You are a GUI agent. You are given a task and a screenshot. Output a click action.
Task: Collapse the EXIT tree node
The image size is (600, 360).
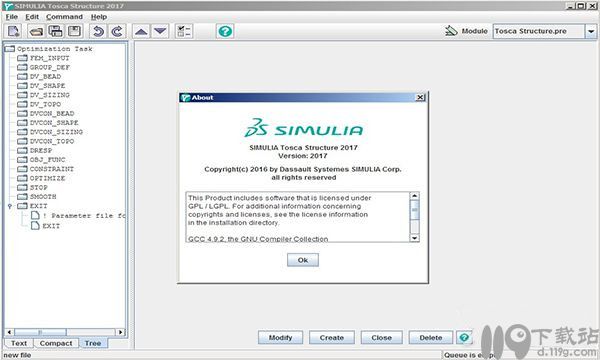pyautogui.click(x=10, y=206)
